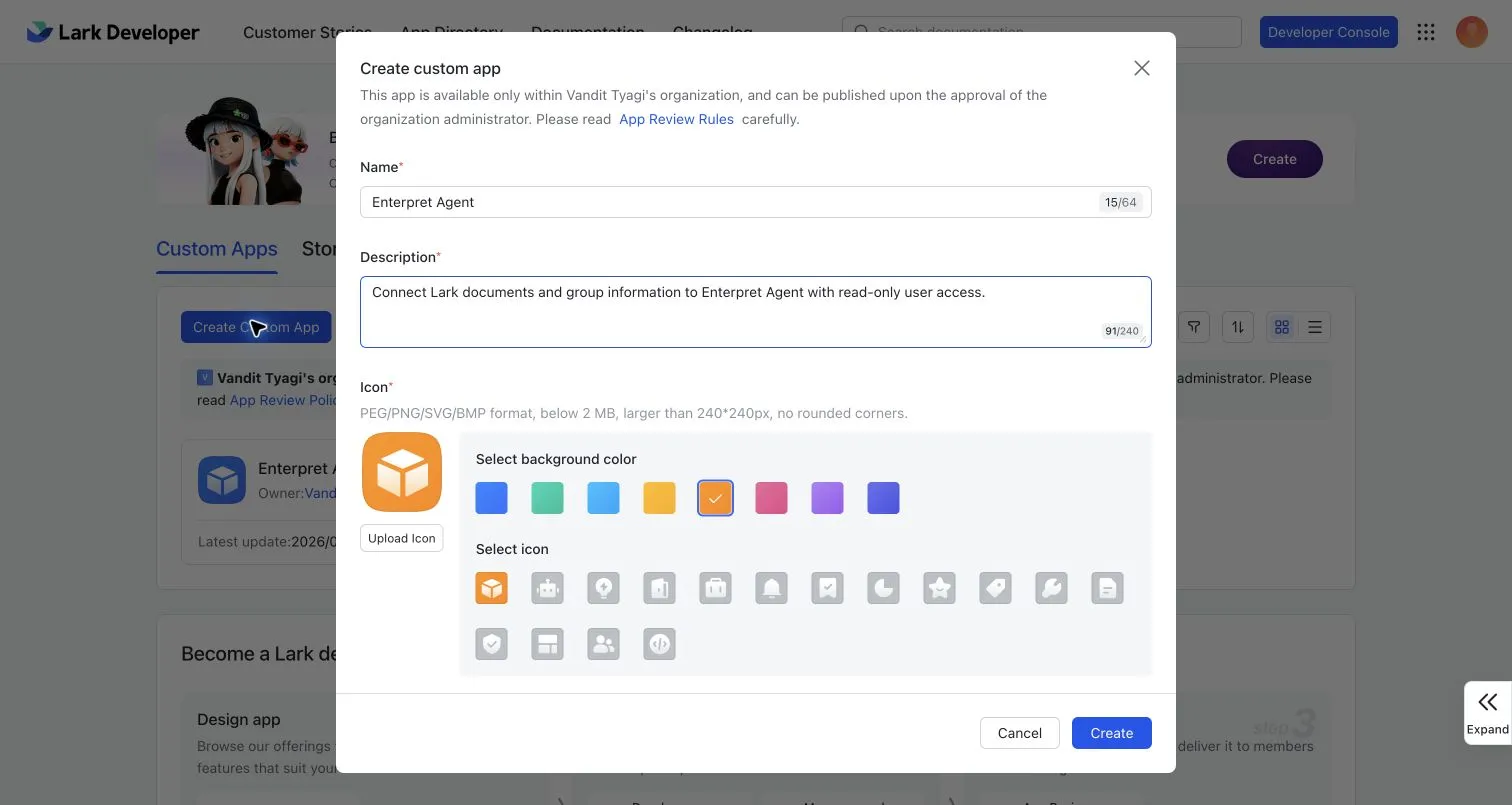Open the Developer Console behind the dialog
The height and width of the screenshot is (805, 1512).
(1329, 32)
